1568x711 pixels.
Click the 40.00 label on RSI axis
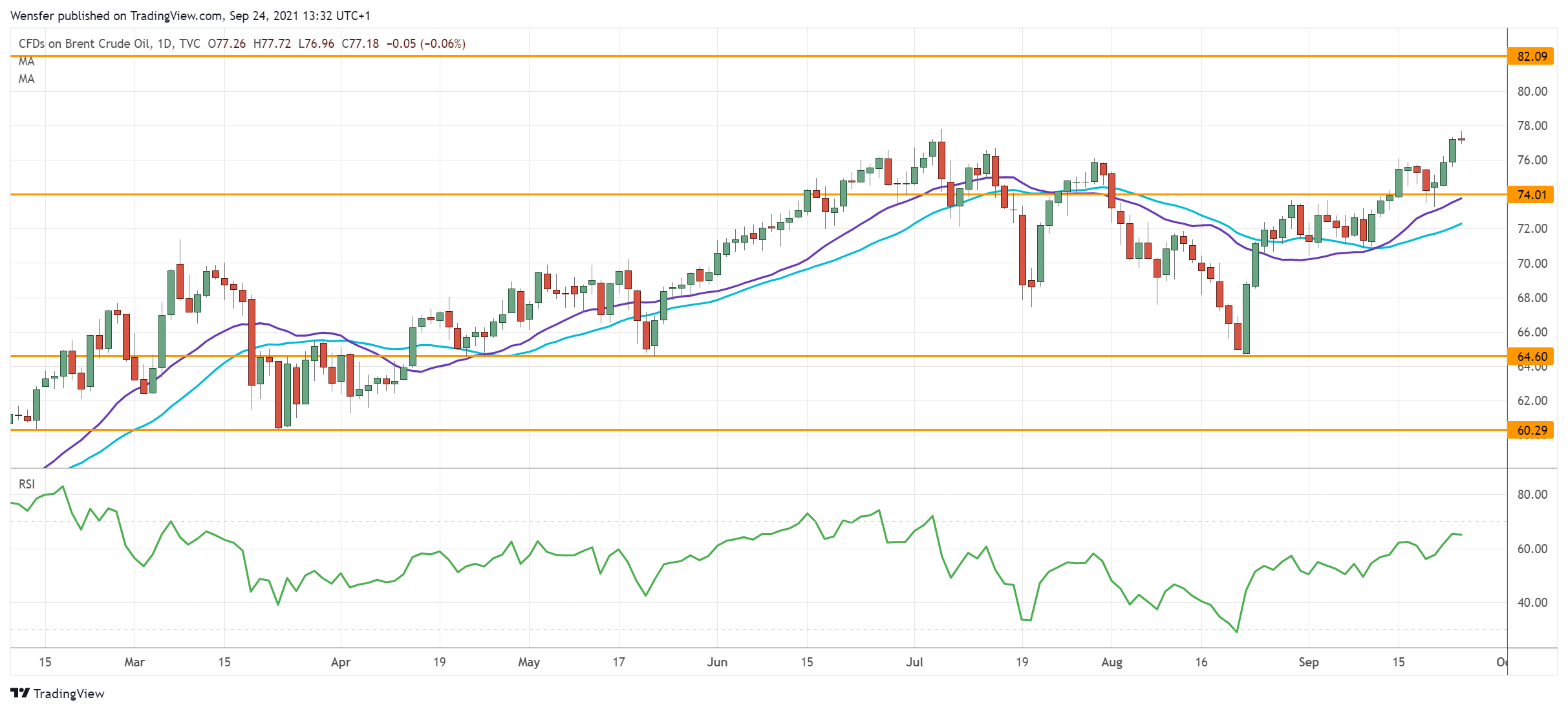(1532, 602)
